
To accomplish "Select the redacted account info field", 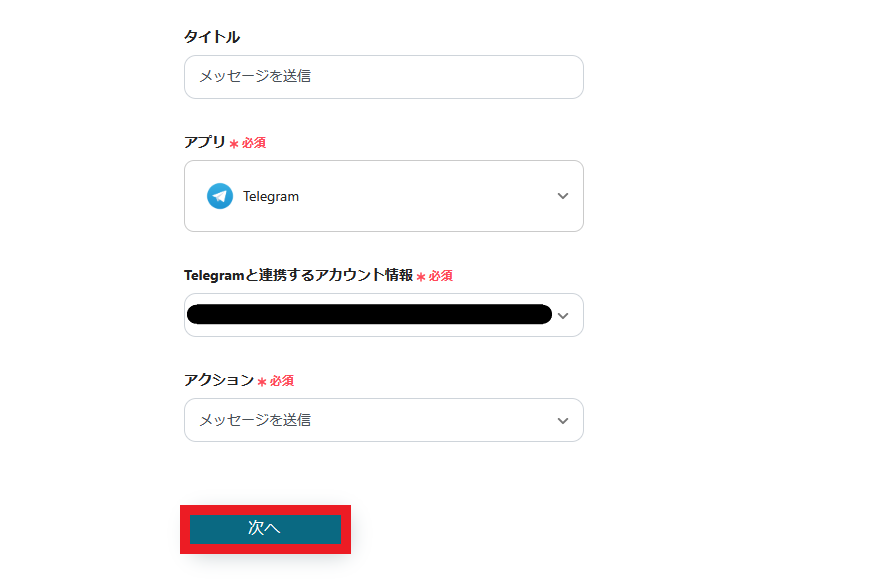I will (368, 314).
